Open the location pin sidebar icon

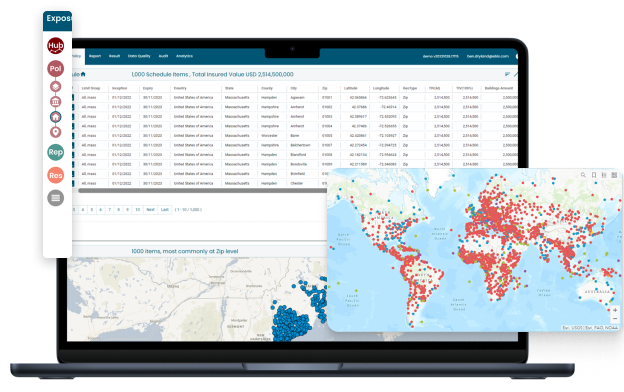[x=55, y=132]
